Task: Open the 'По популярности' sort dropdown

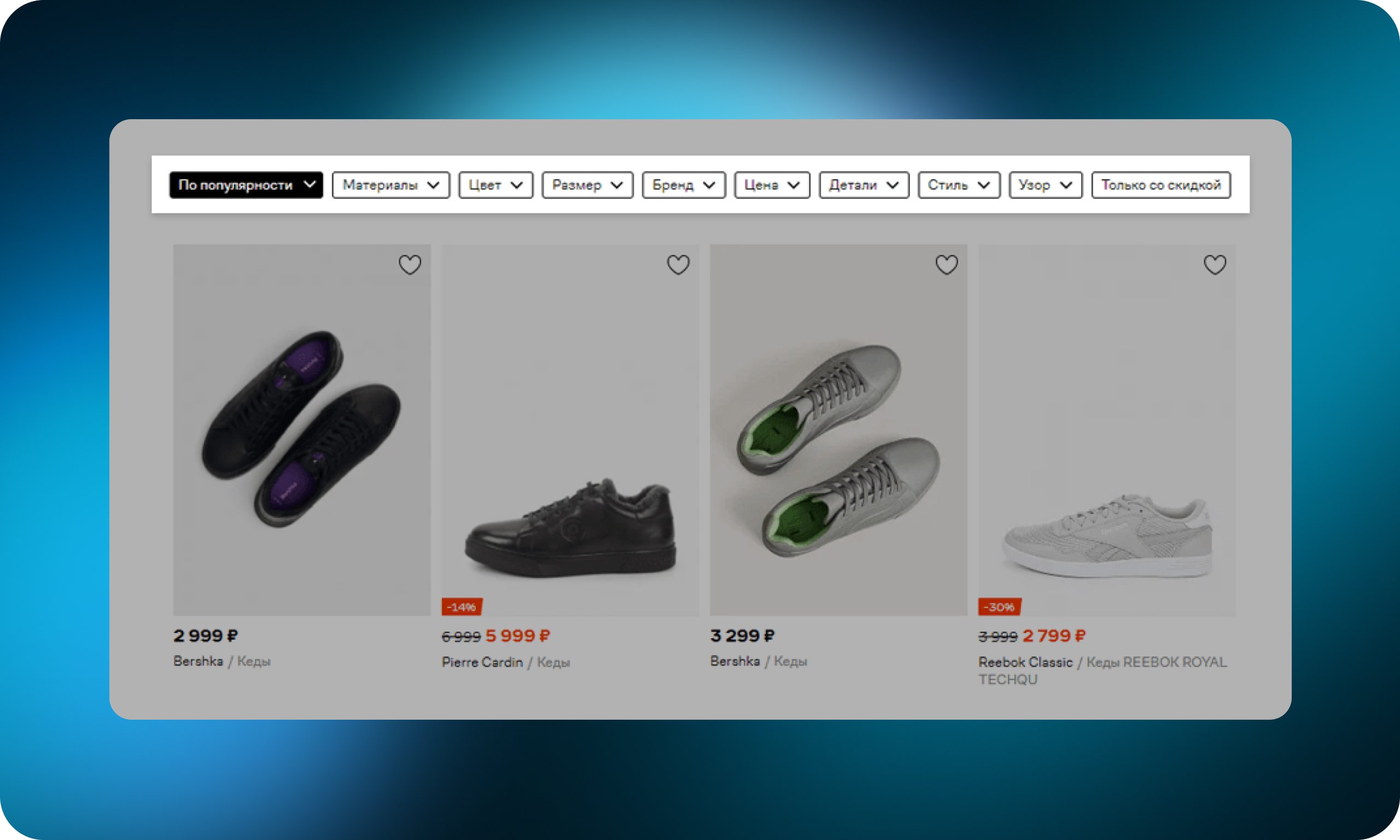Action: 246,185
